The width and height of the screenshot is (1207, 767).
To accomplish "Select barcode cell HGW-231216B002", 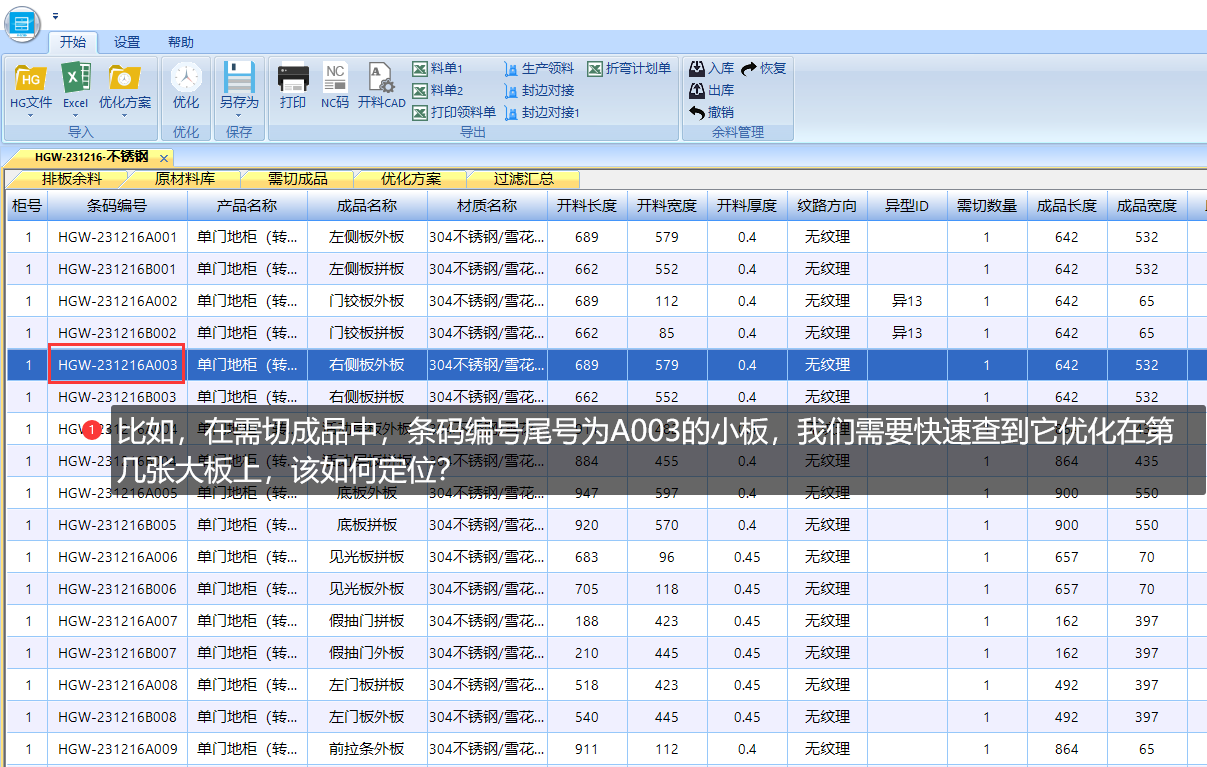I will click(117, 333).
